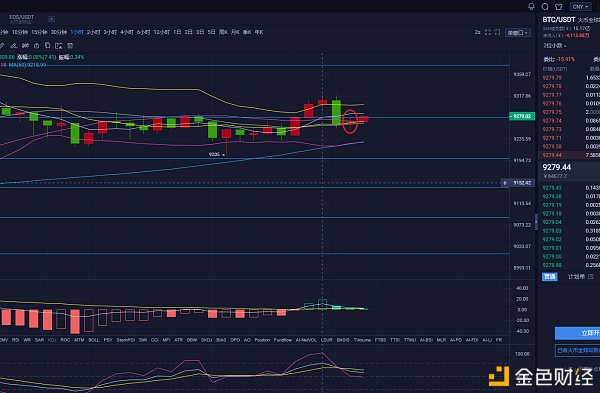Toggle the SAR indicator
Viewport: 600px width, 393px height.
pos(39,340)
